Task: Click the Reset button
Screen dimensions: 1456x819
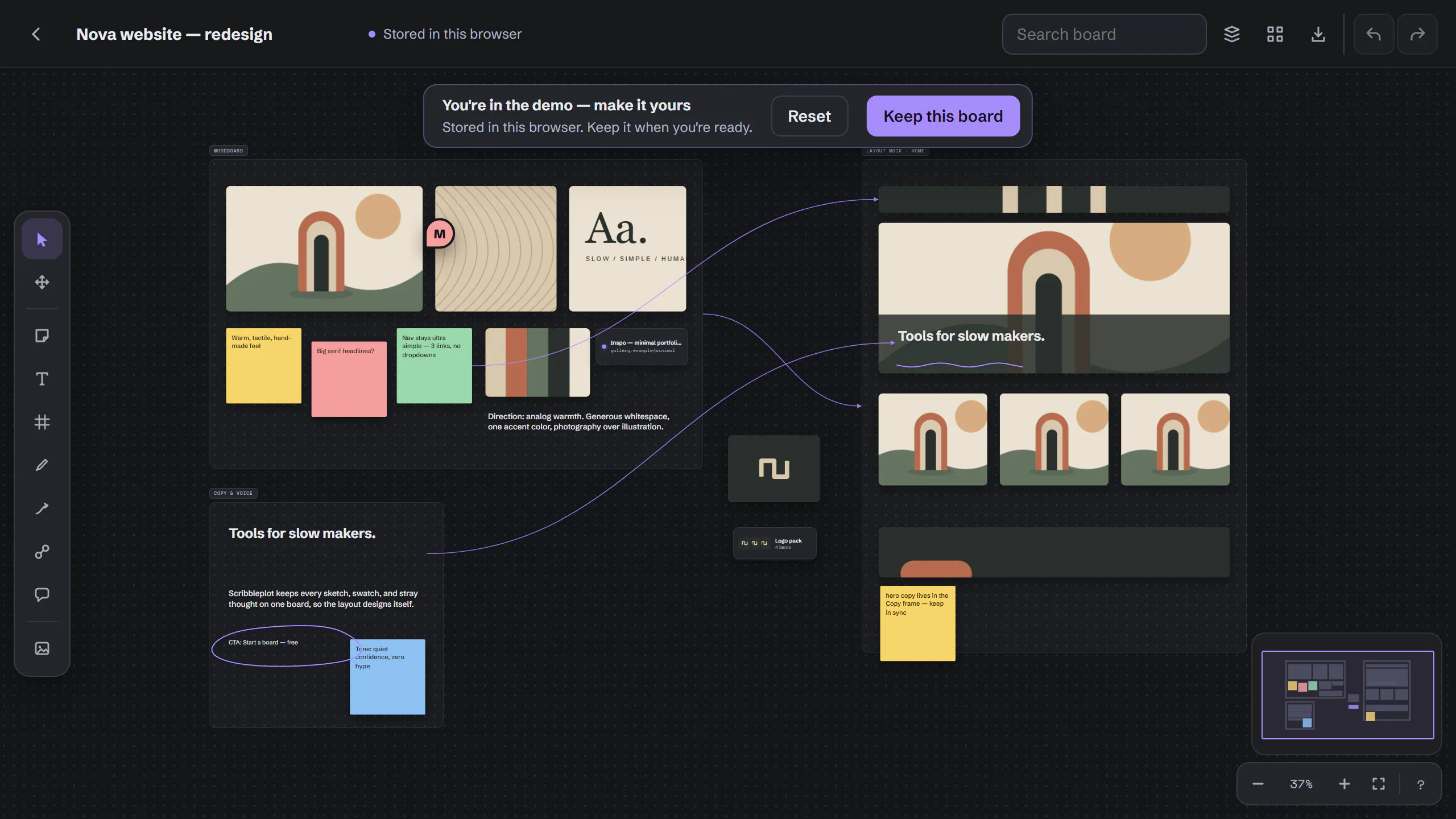Action: [x=809, y=116]
